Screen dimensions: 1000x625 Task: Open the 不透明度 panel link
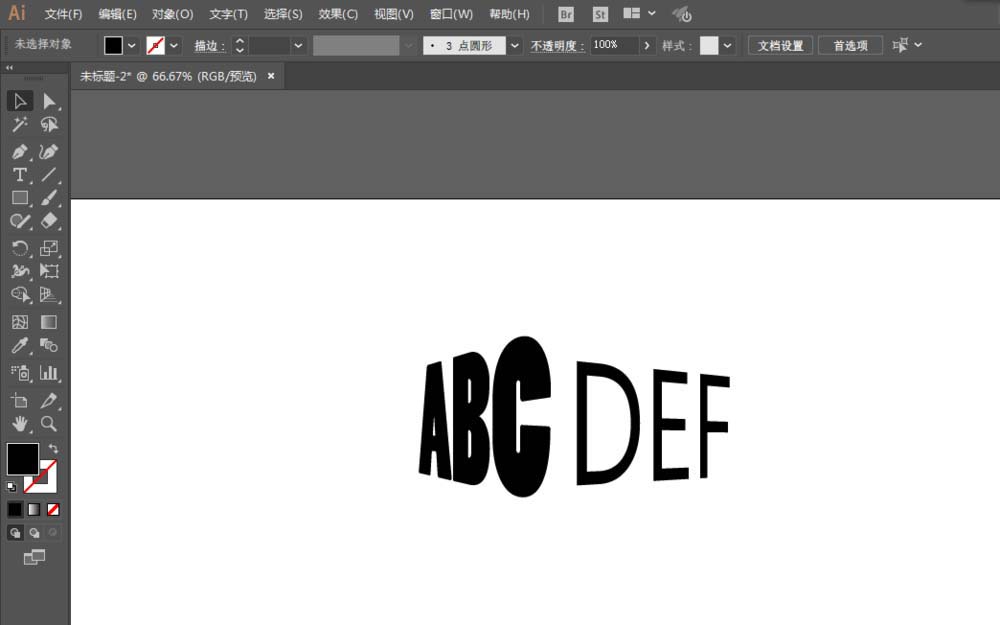point(557,46)
